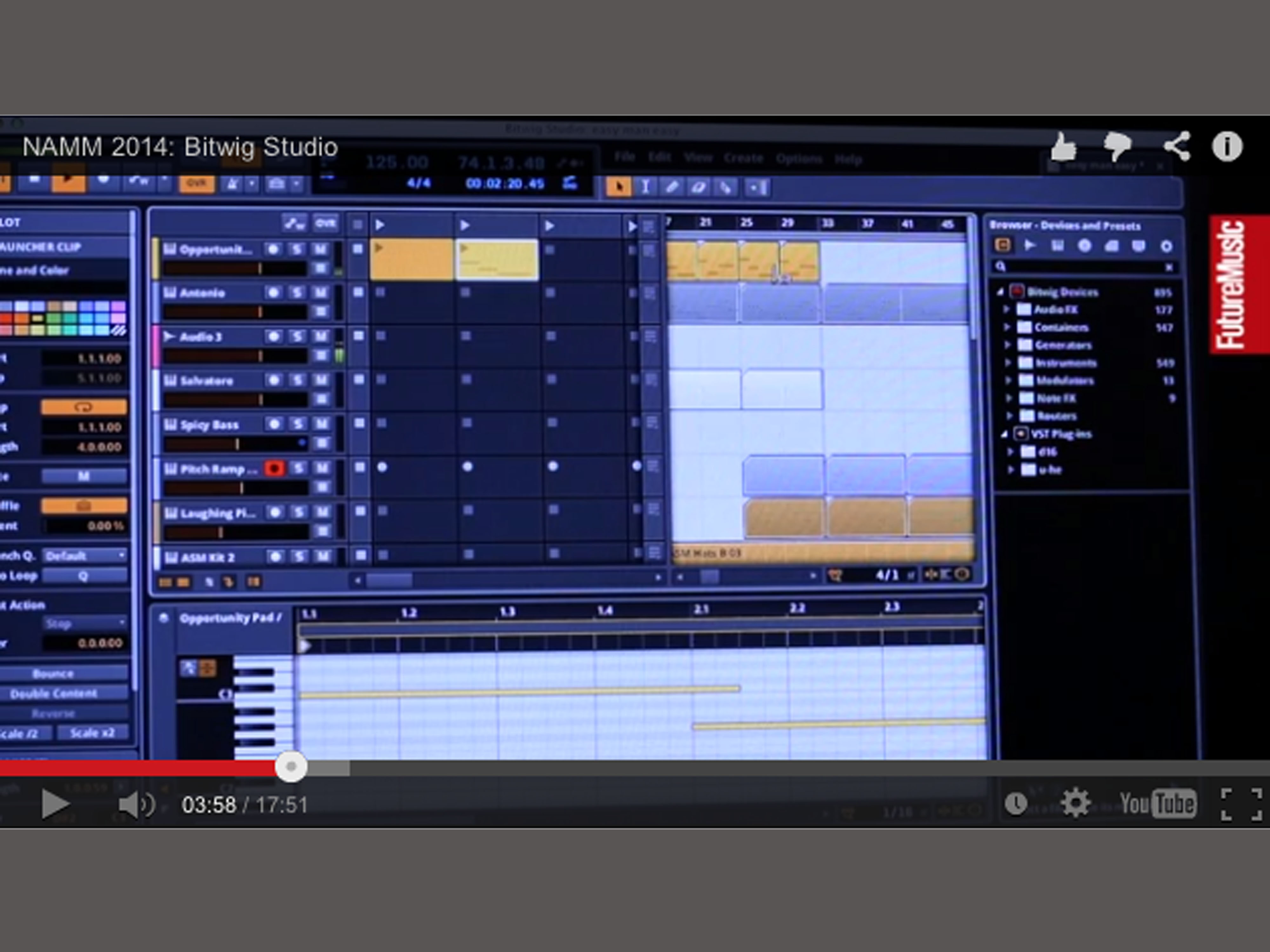The image size is (1270, 952).
Task: Solo the ASM Kit 2 track
Action: tap(298, 556)
